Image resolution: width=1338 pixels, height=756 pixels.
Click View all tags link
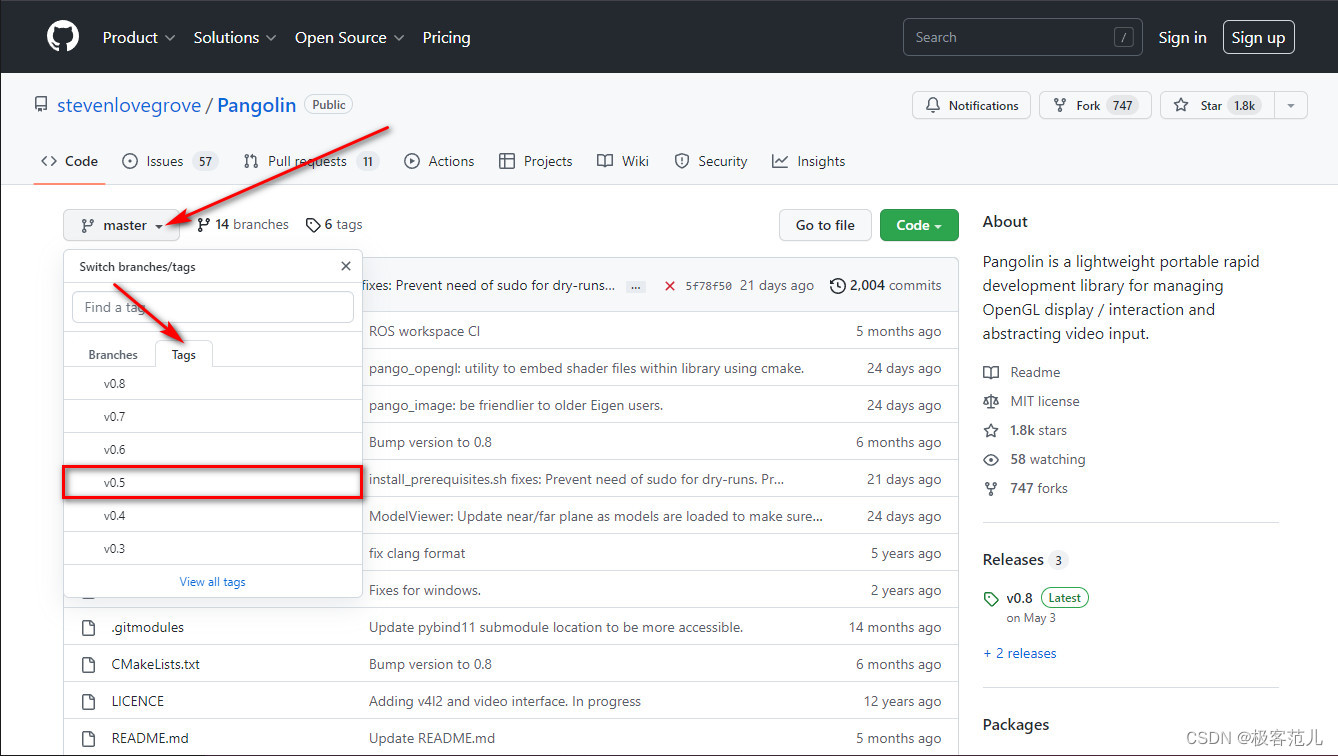coord(212,581)
